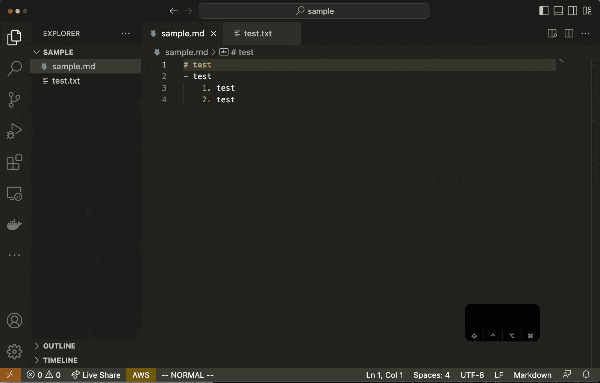Switch to the sample.md tab
The image size is (600, 383).
tap(184, 34)
